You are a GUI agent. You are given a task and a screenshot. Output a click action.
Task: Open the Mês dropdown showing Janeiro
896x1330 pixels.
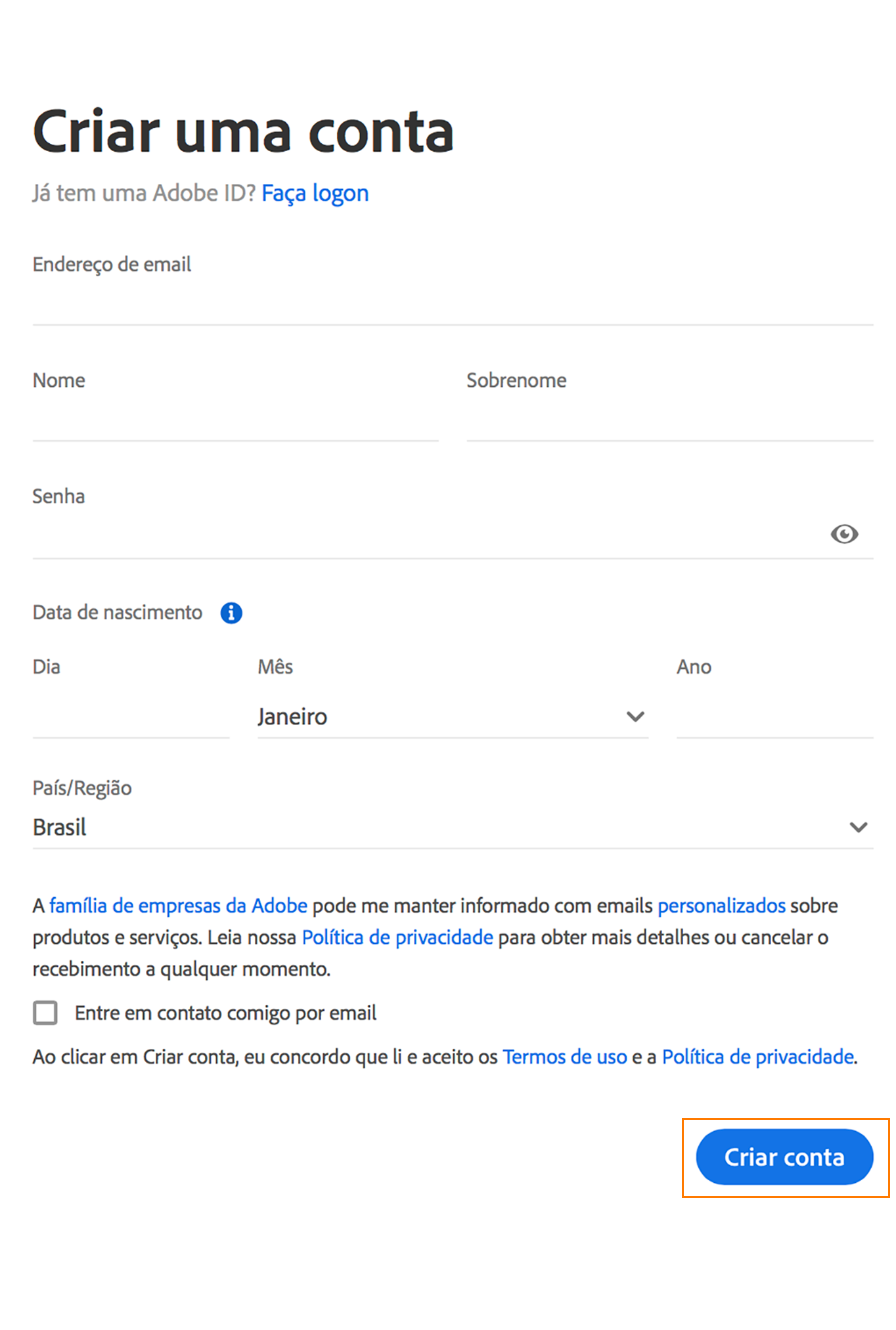pos(452,717)
